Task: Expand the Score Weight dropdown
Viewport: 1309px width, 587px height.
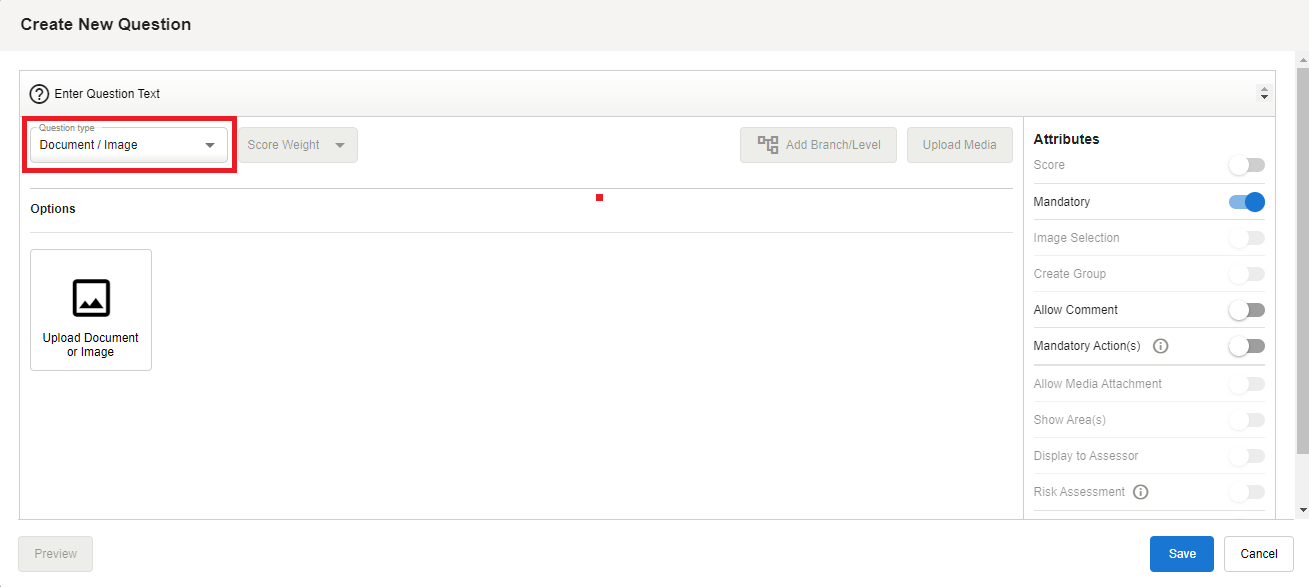Action: tap(297, 145)
